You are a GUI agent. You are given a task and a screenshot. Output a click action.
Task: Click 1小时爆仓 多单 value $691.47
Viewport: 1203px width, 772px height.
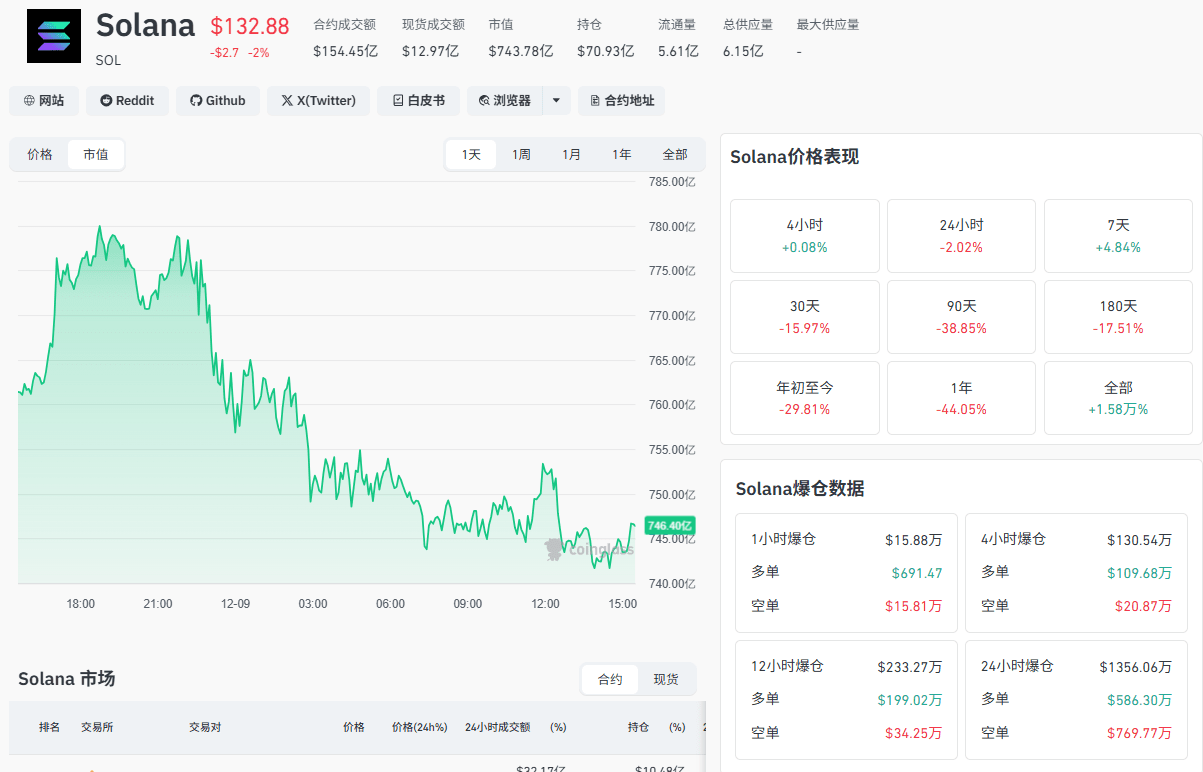pos(917,573)
